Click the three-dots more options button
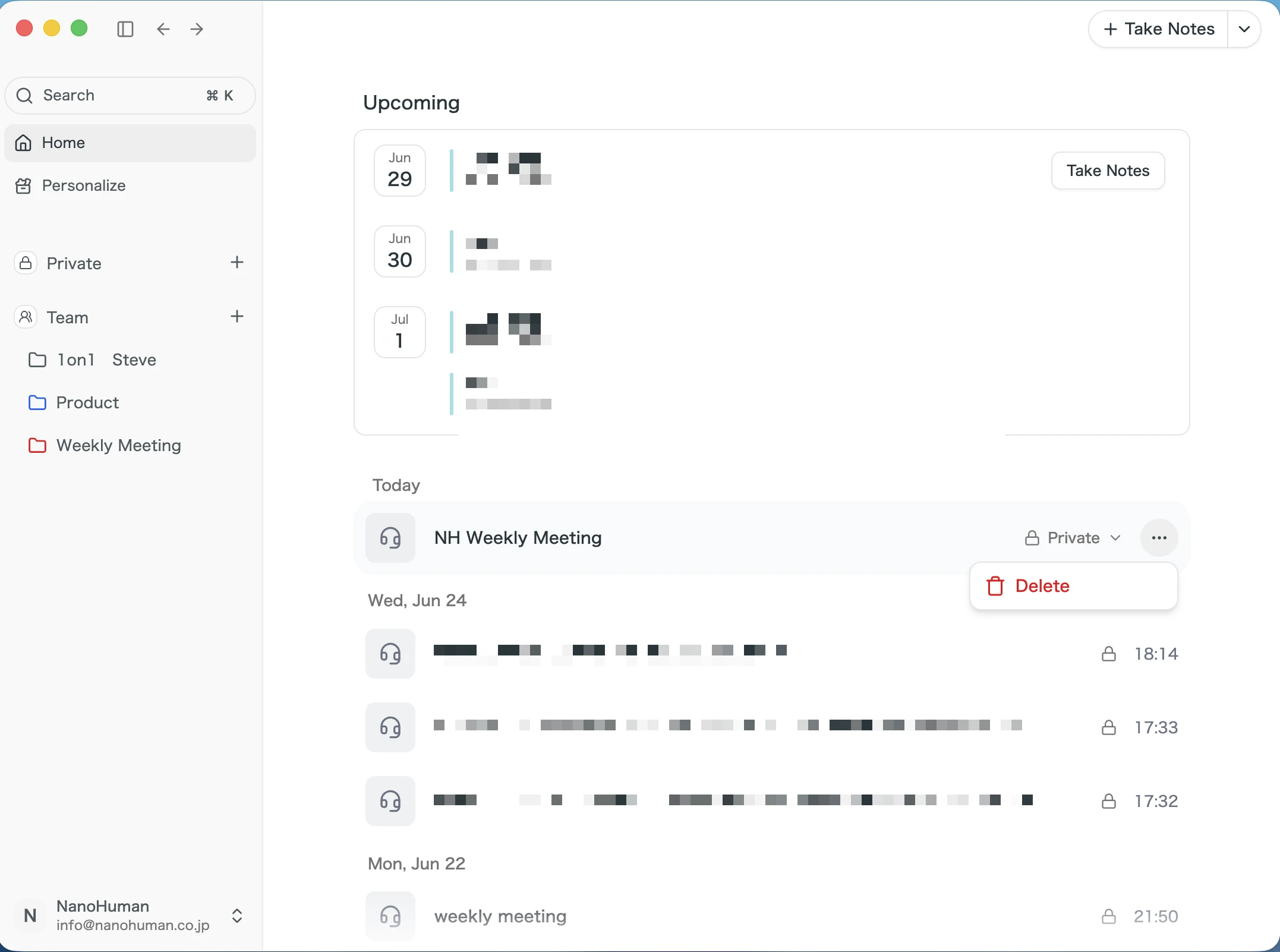 click(x=1159, y=538)
